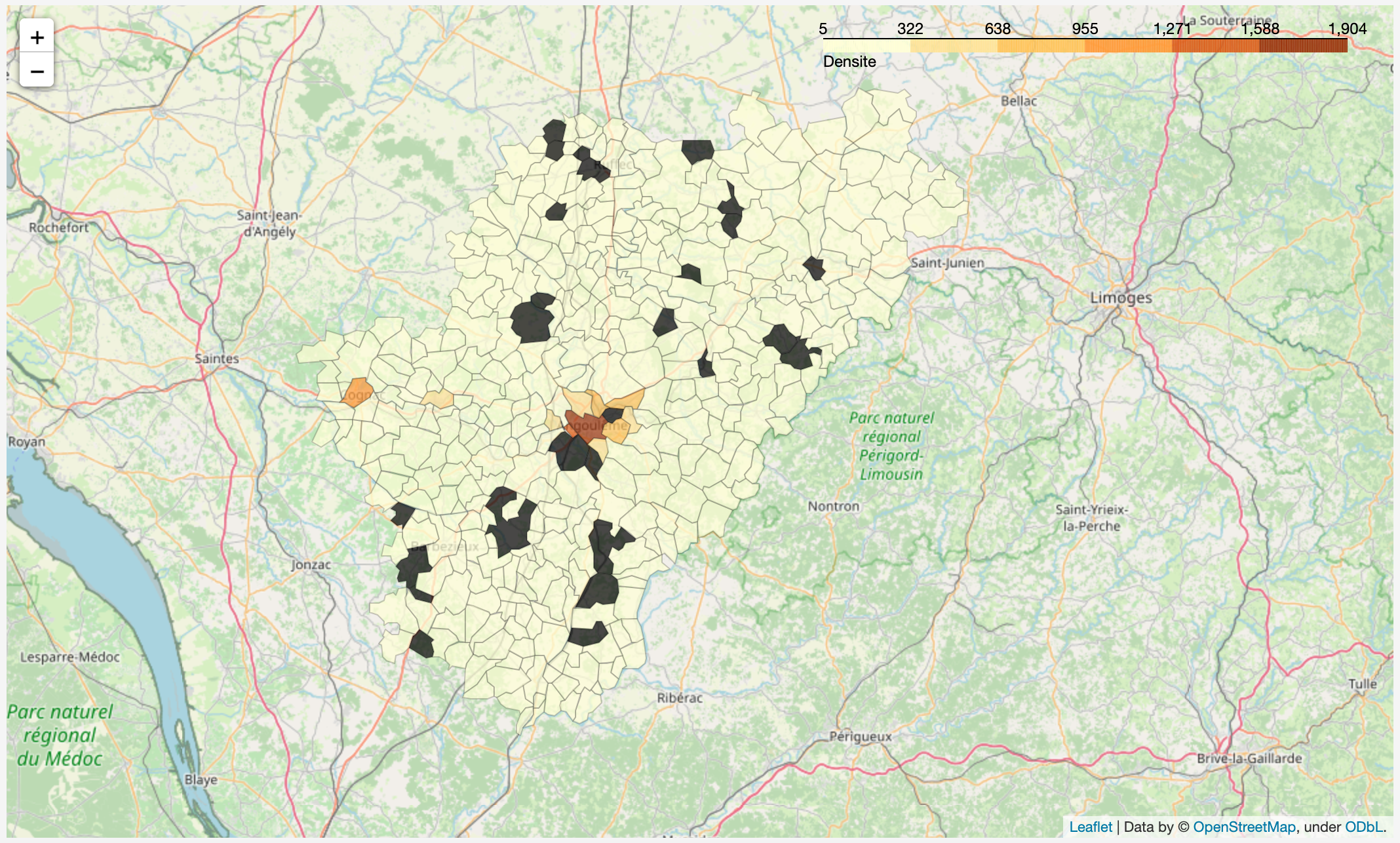Image resolution: width=1400 pixels, height=843 pixels.
Task: Zoom out with the minus button
Action: (x=37, y=71)
